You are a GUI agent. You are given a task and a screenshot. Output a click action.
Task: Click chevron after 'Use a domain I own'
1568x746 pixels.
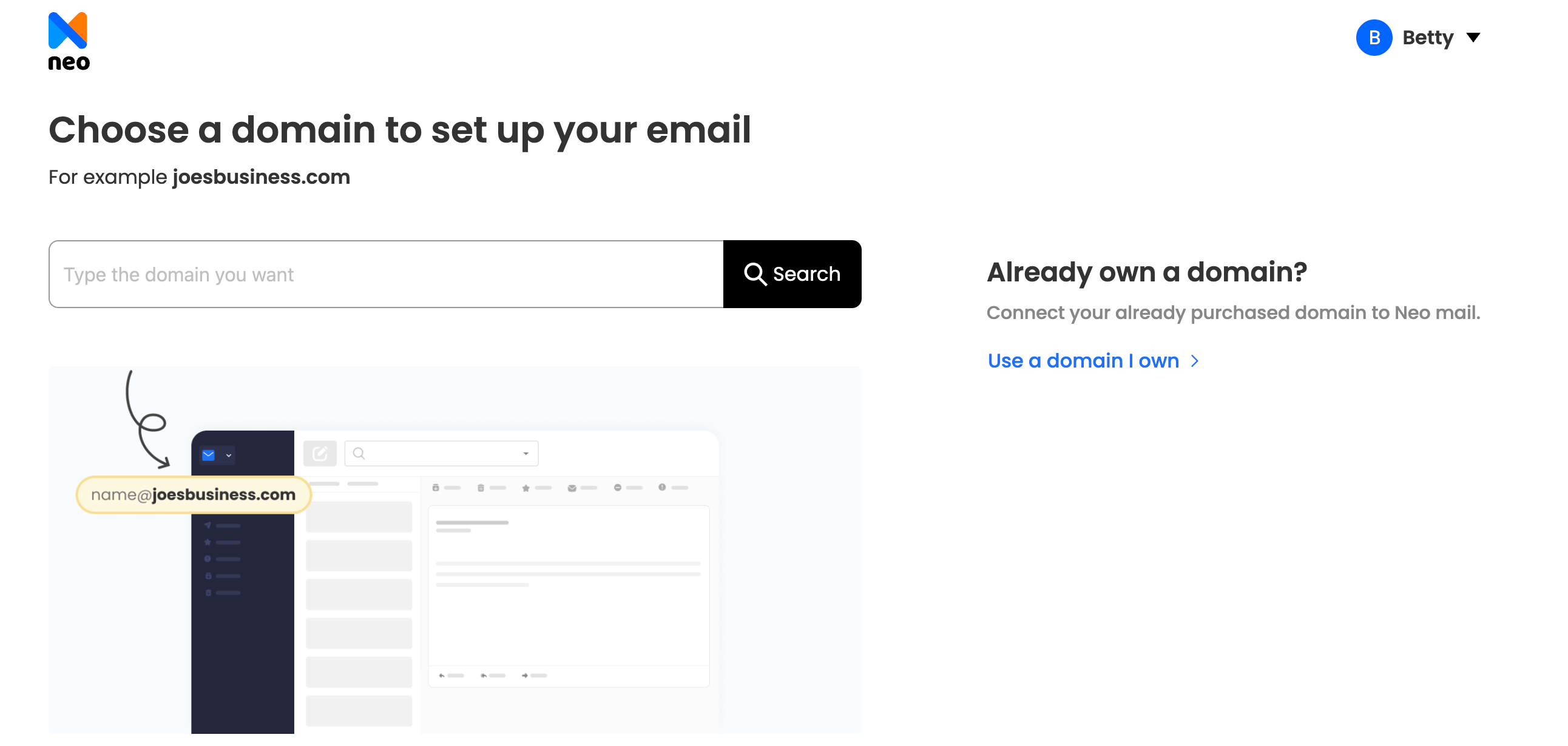1195,361
